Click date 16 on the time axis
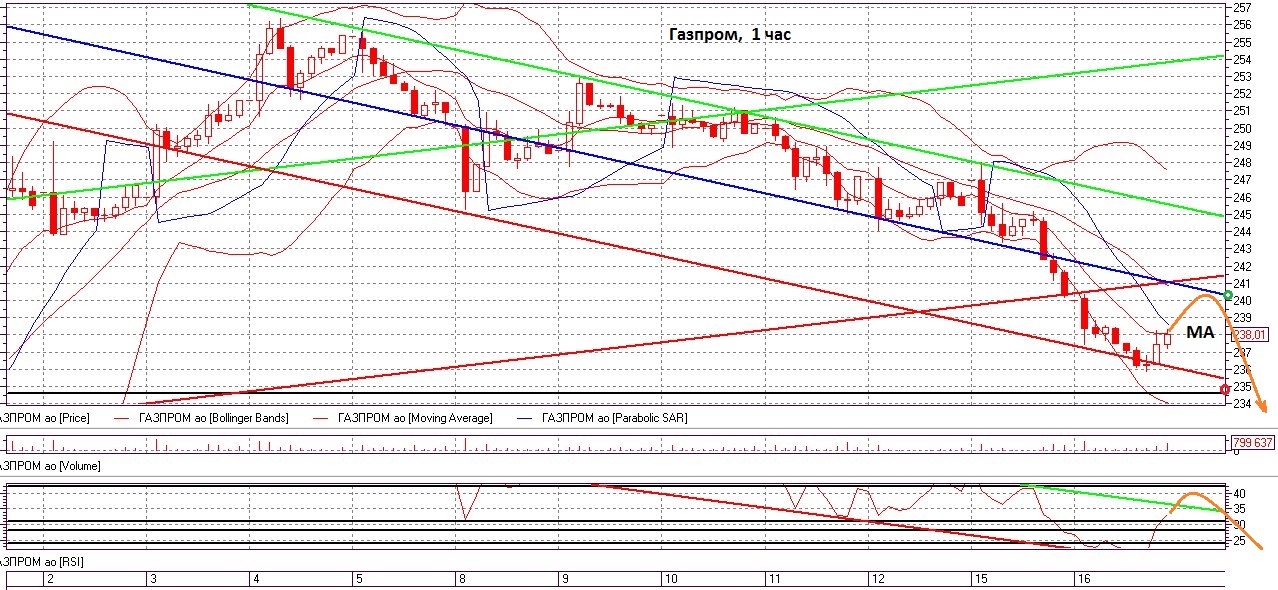The image size is (1278, 590). pyautogui.click(x=1085, y=579)
